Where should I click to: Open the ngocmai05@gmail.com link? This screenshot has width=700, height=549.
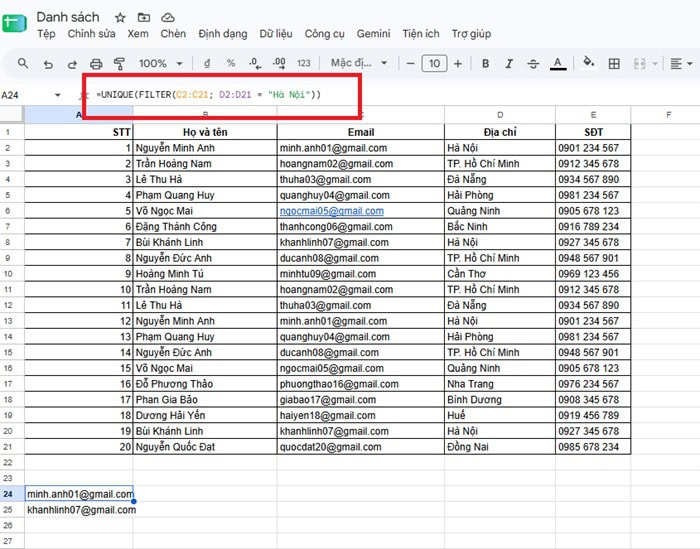pyautogui.click(x=332, y=211)
